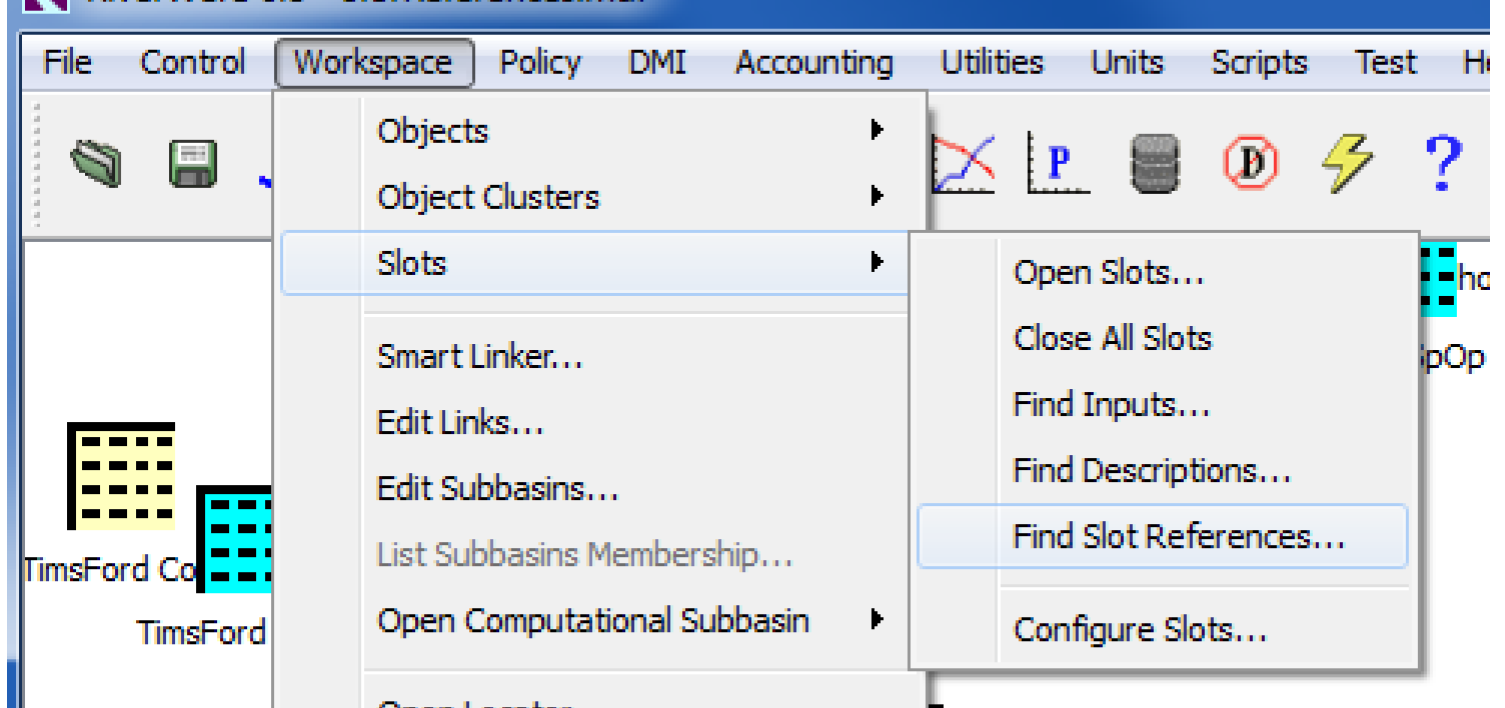Click Smart Linker in Workspace menu
1505x708 pixels.
479,357
